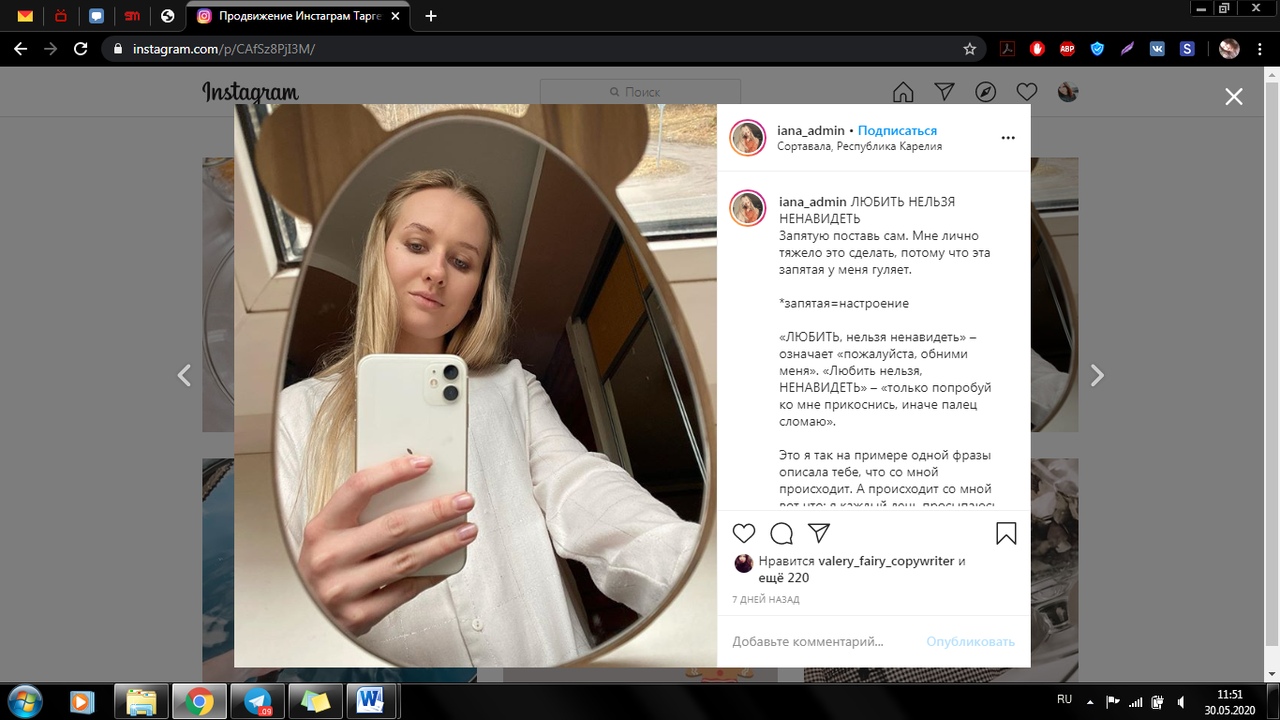
Task: Open a new browser tab
Action: pos(431,16)
